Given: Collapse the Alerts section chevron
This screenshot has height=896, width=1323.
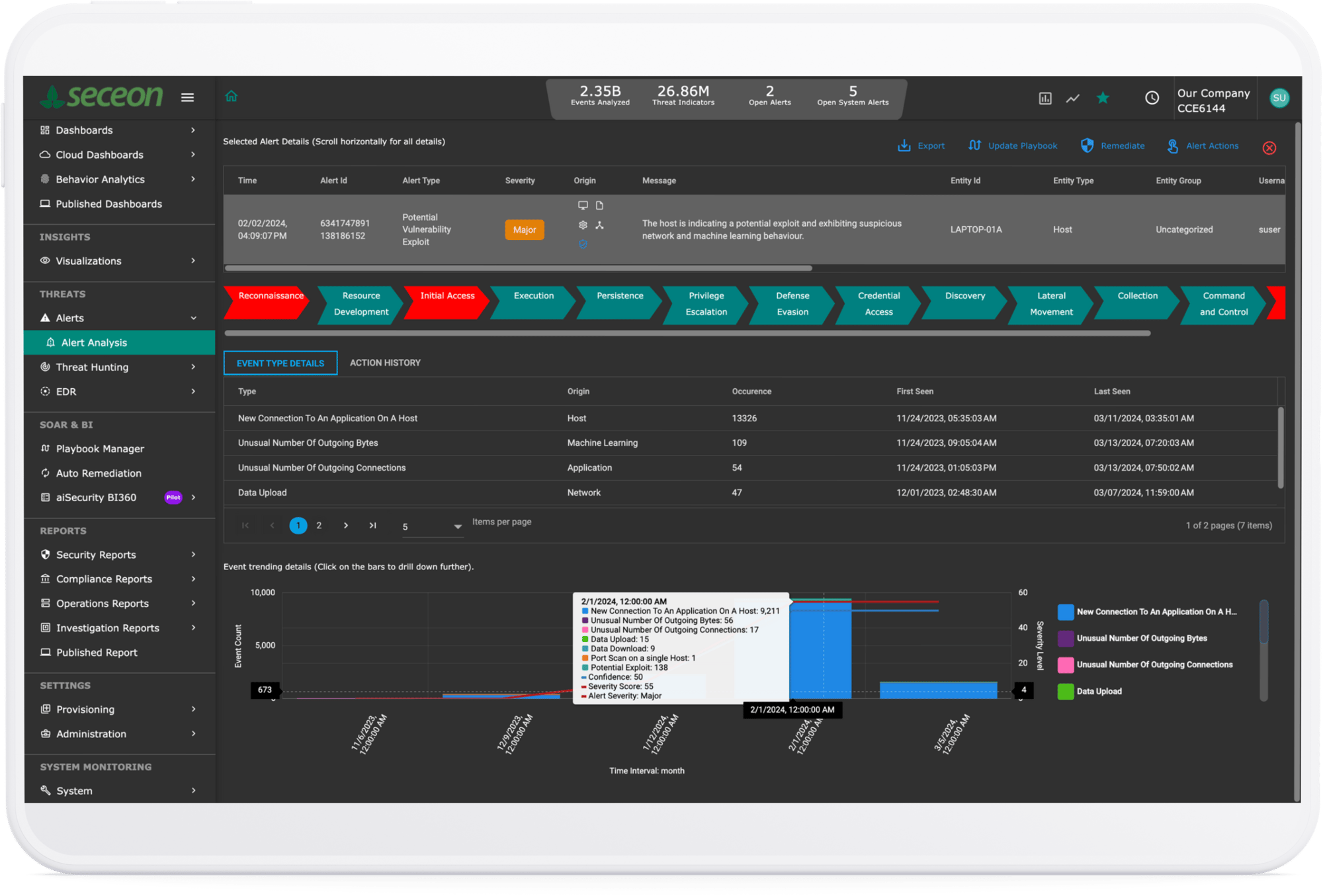Looking at the screenshot, I should pyautogui.click(x=193, y=318).
